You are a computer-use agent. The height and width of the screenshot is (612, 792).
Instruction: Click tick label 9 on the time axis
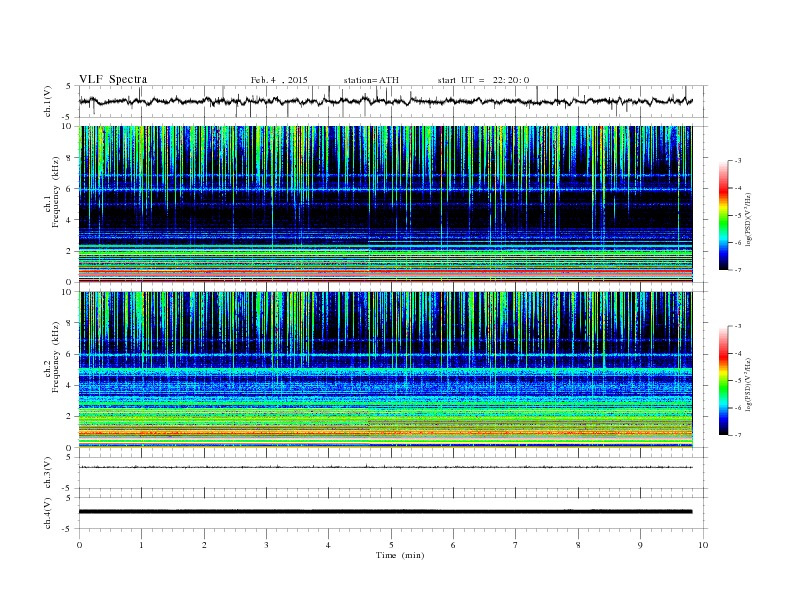point(640,545)
